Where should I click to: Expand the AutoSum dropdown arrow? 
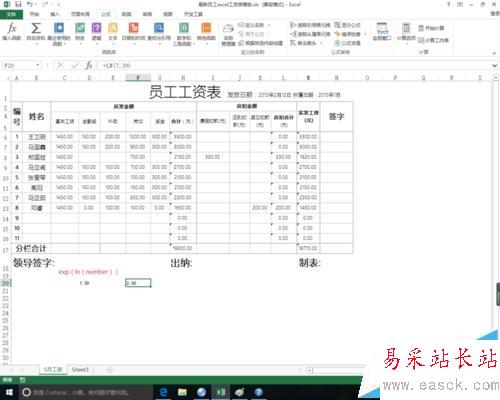(x=36, y=43)
